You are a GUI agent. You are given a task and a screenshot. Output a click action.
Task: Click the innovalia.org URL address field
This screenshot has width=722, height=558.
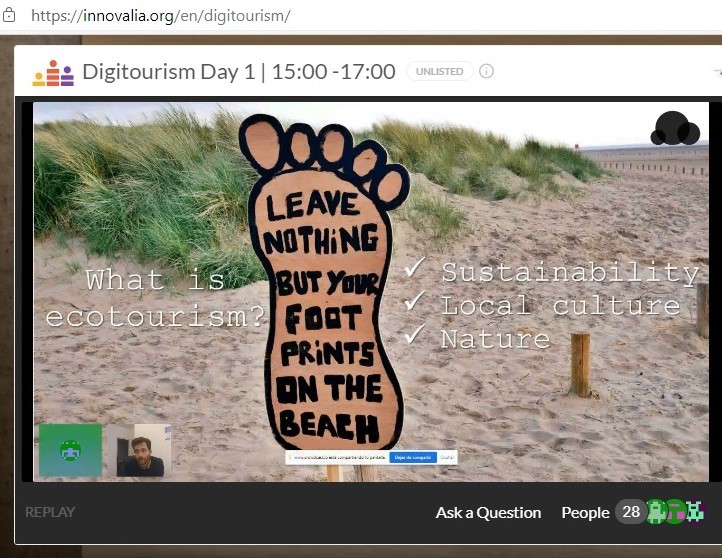point(160,16)
